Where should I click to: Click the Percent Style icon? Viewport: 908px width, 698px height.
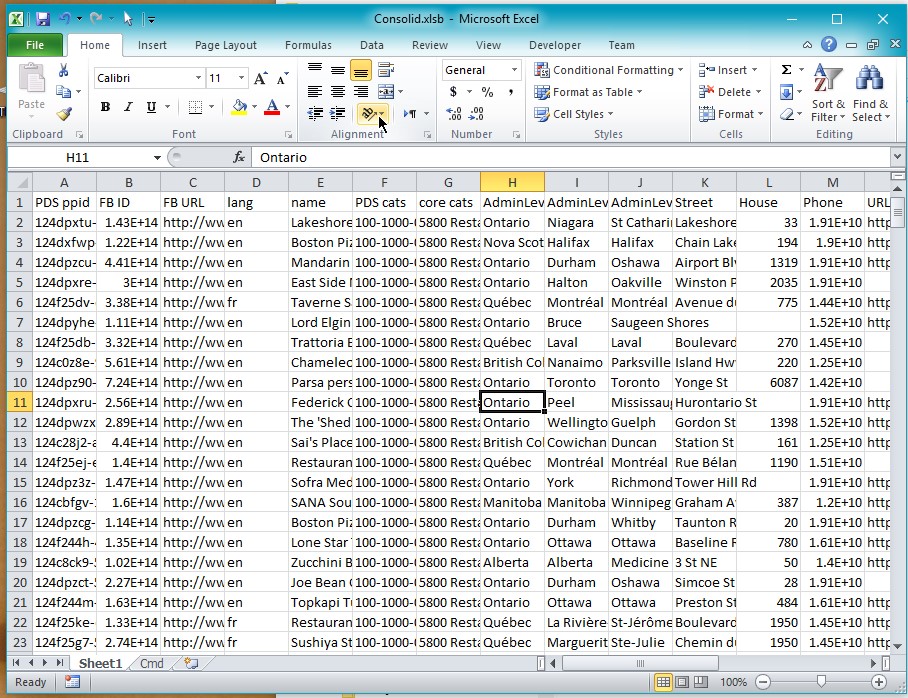click(x=487, y=92)
